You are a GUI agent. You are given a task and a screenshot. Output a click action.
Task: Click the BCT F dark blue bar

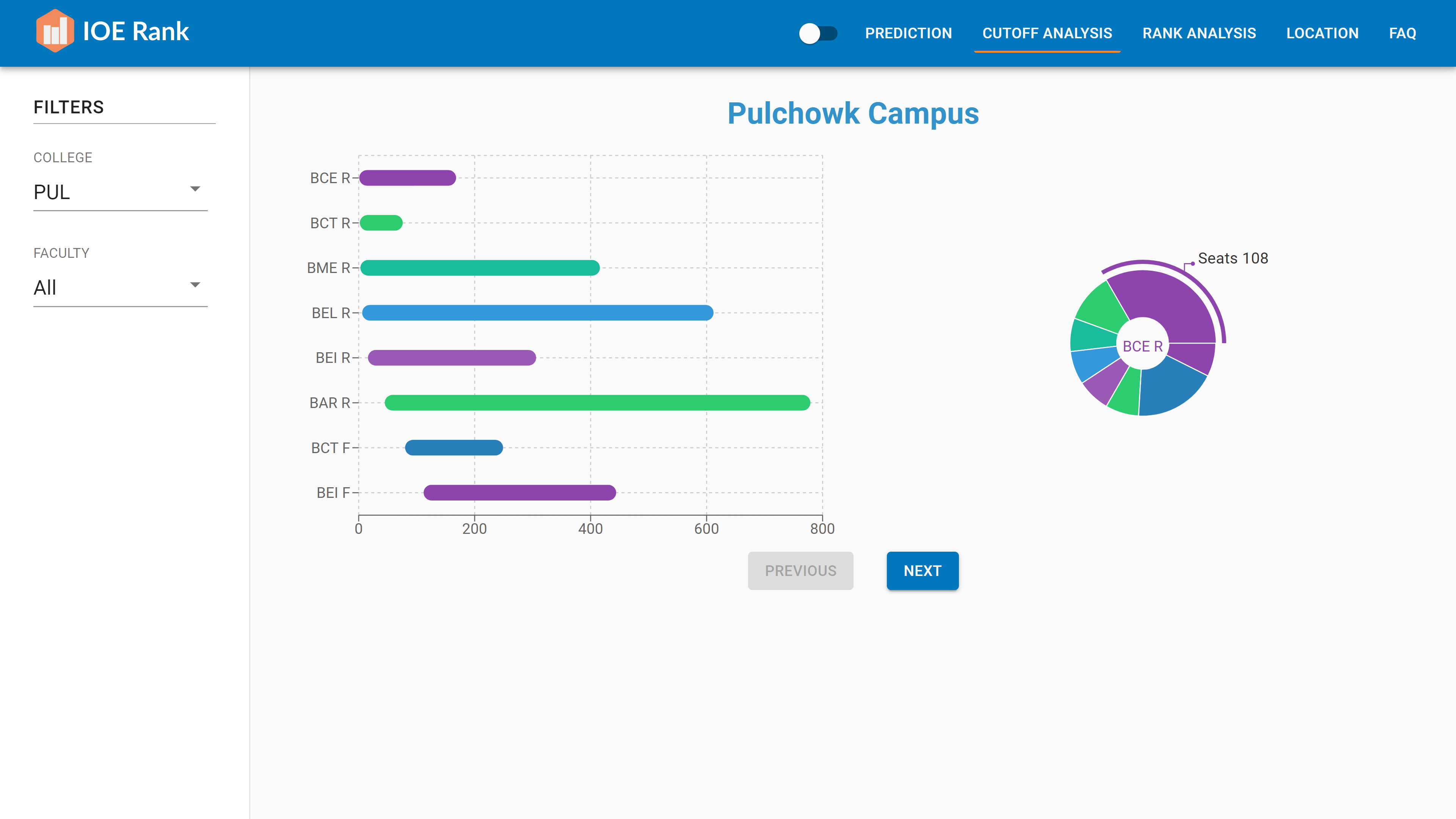point(454,448)
